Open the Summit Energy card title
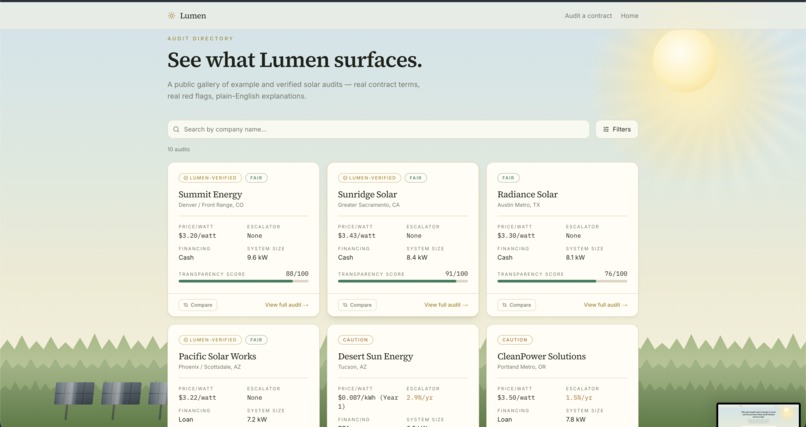Viewport: 806px width, 427px height. pyautogui.click(x=210, y=194)
